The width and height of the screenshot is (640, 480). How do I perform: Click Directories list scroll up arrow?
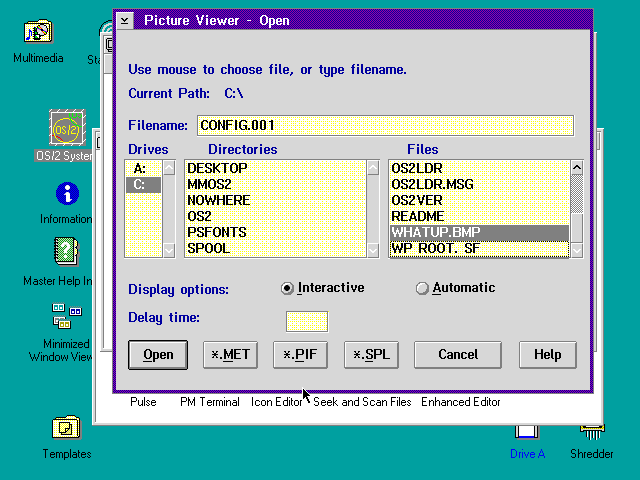[373, 168]
